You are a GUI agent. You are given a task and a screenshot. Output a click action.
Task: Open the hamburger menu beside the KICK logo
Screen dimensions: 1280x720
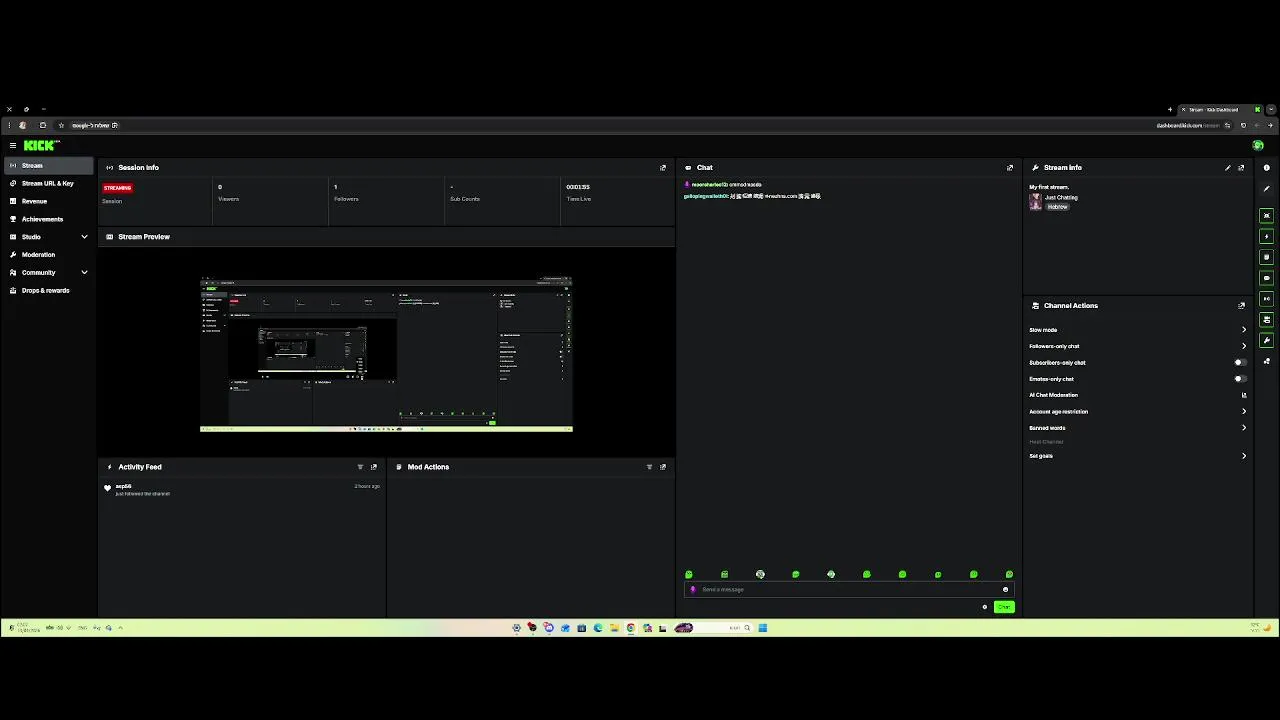[13, 146]
